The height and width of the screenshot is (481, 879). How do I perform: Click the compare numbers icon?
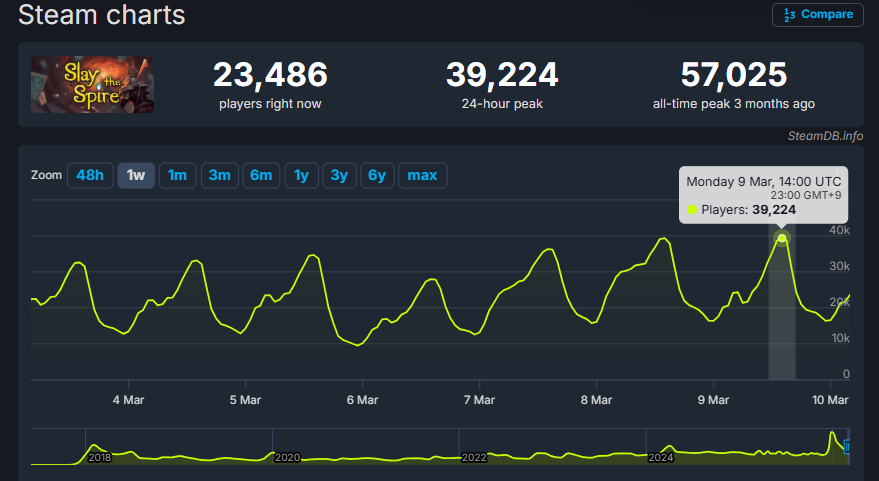pyautogui.click(x=789, y=15)
